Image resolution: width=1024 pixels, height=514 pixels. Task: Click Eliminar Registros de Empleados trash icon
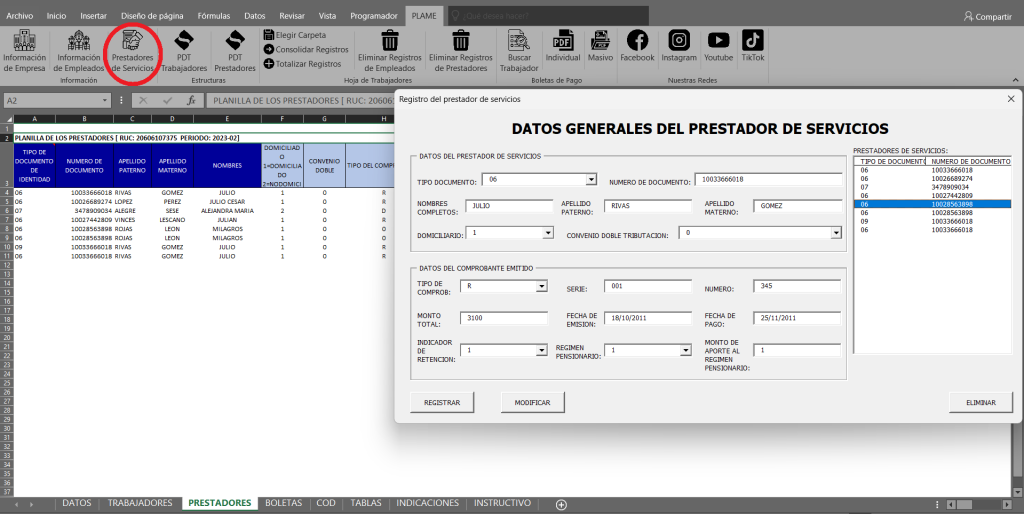[390, 40]
